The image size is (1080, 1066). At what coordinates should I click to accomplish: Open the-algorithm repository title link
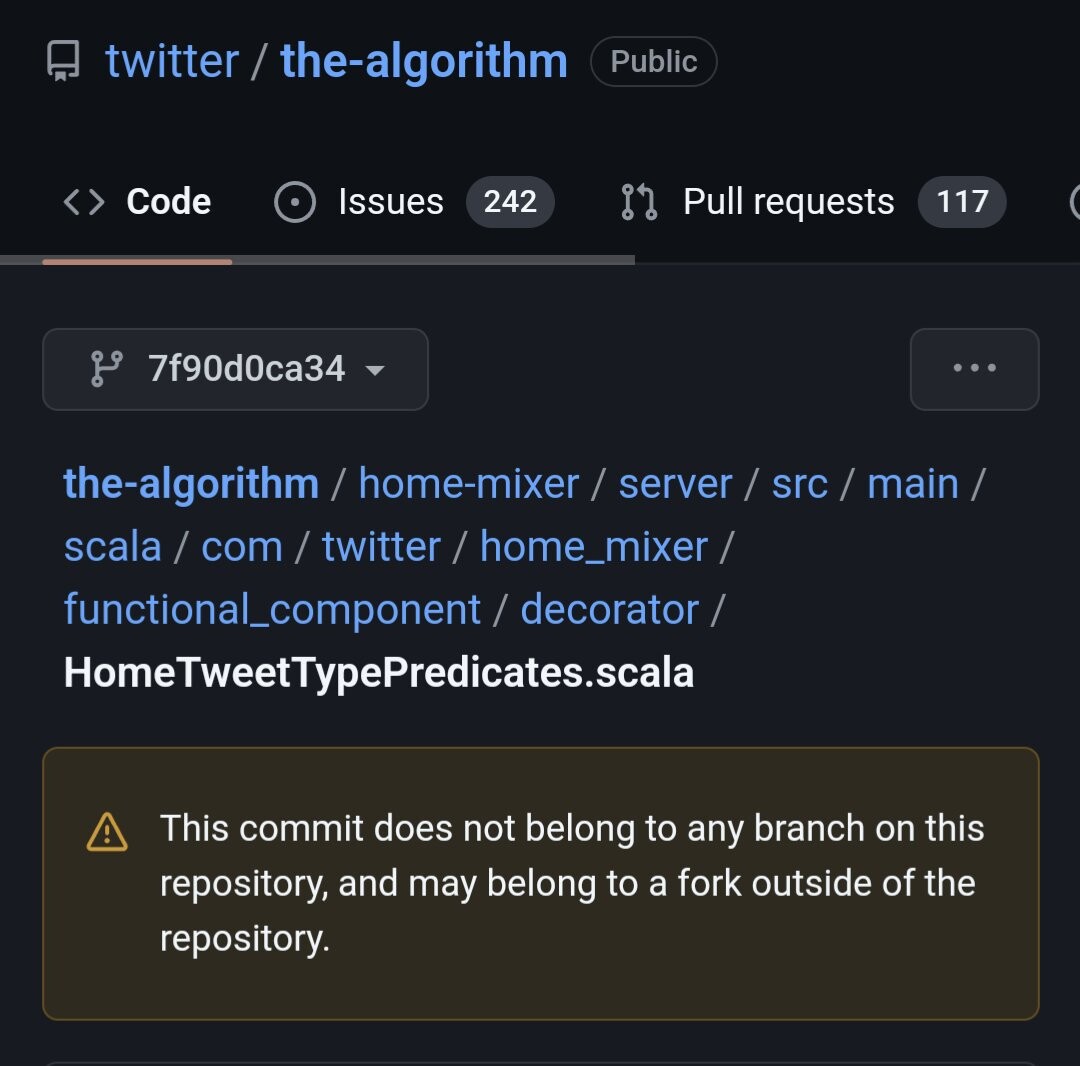point(424,62)
